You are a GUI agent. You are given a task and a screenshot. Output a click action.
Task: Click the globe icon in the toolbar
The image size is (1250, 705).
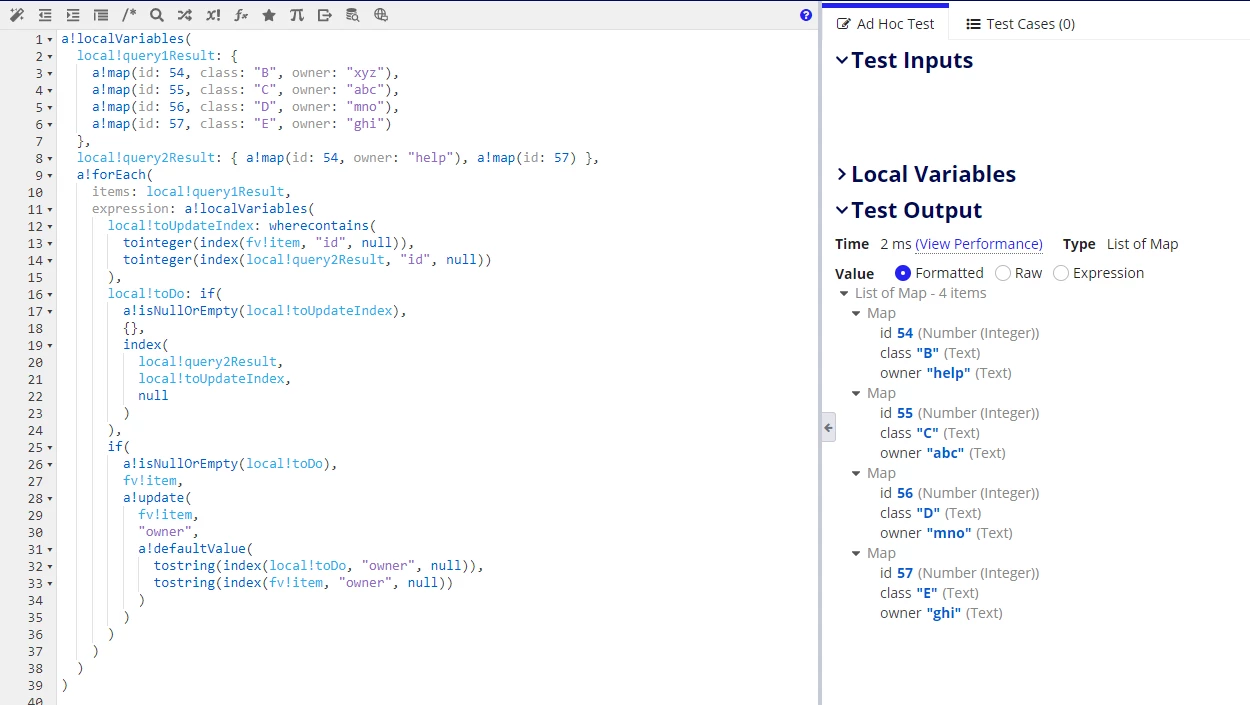(381, 15)
